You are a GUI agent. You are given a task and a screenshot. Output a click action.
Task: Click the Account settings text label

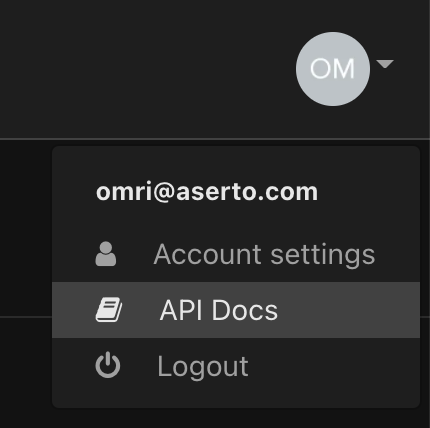(x=264, y=255)
